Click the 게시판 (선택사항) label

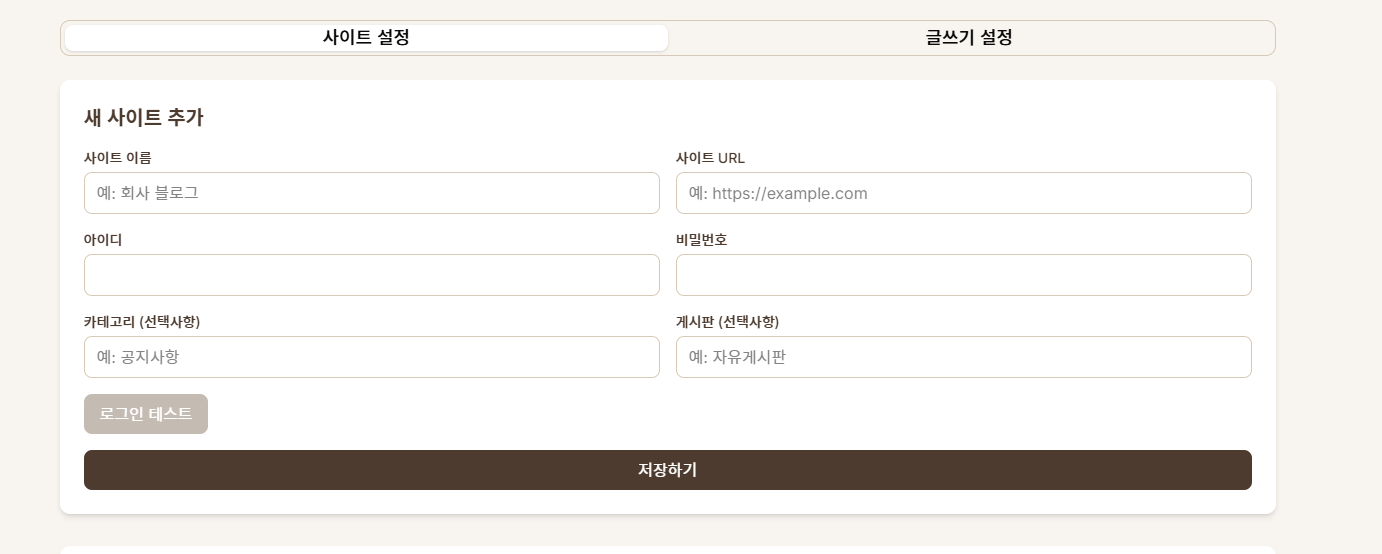click(x=727, y=322)
